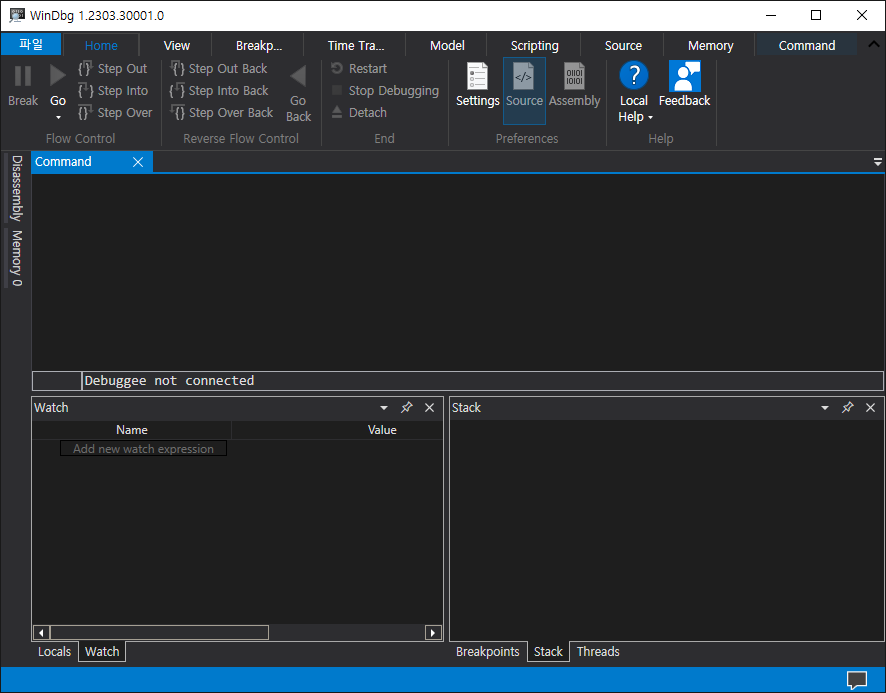Switch to the Locals tab

click(x=54, y=652)
